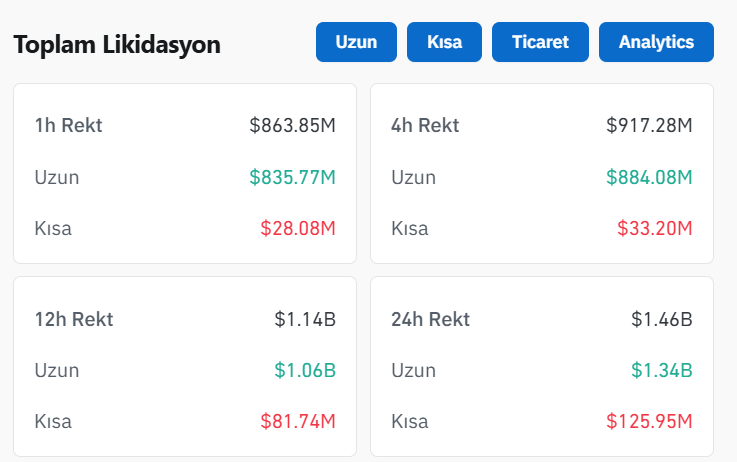
Task: Click the $1.06B long value
Action: pyautogui.click(x=305, y=370)
